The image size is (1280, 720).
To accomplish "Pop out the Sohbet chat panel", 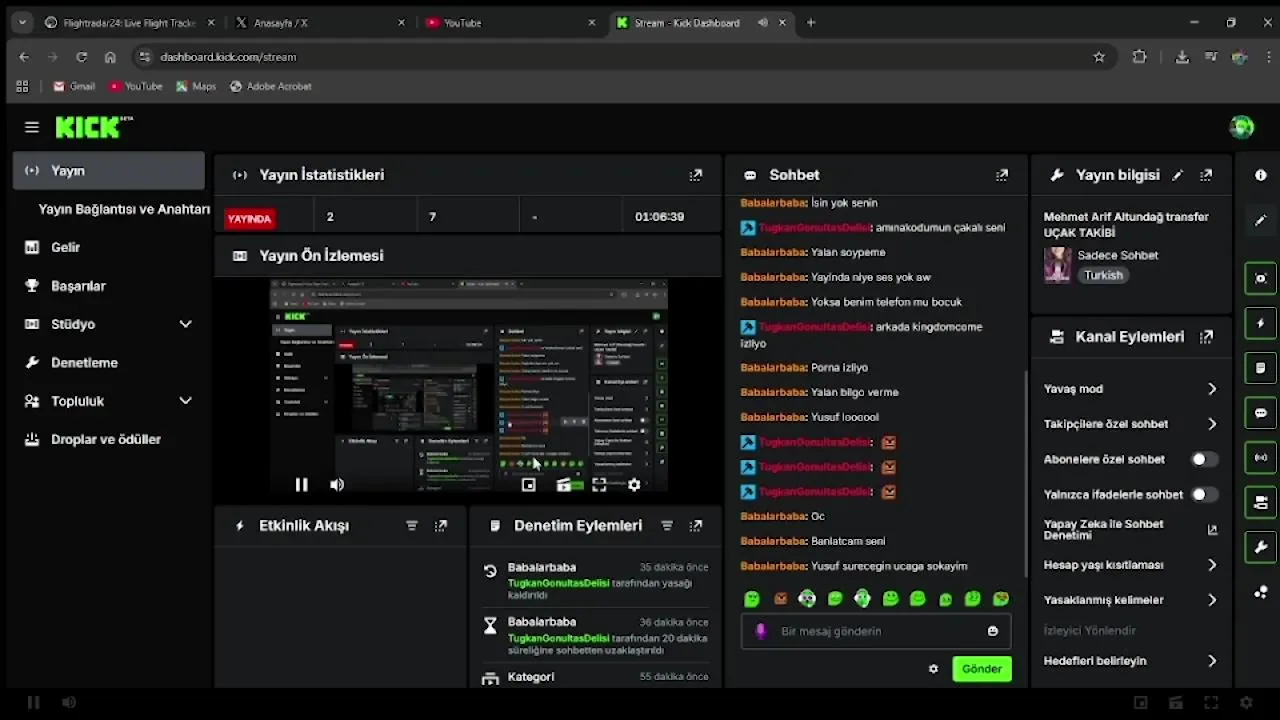I will [1002, 175].
